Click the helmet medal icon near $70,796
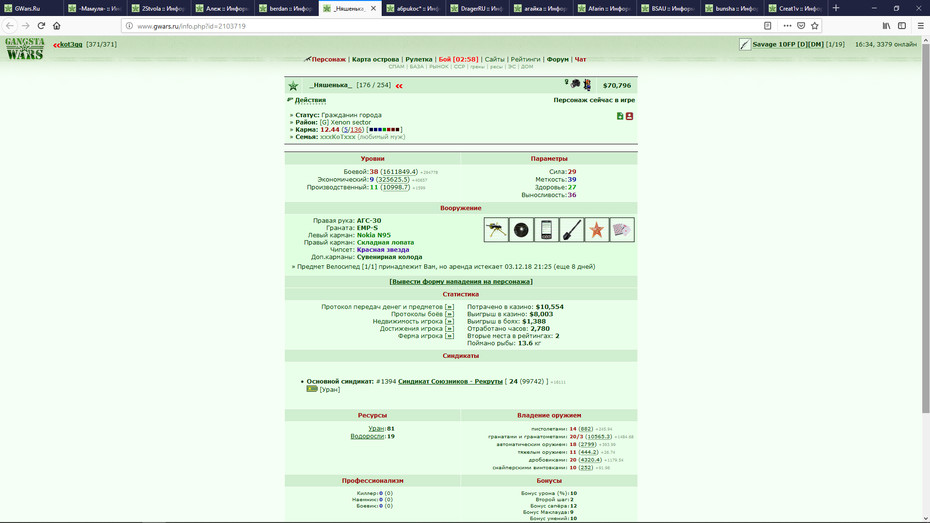 575,84
